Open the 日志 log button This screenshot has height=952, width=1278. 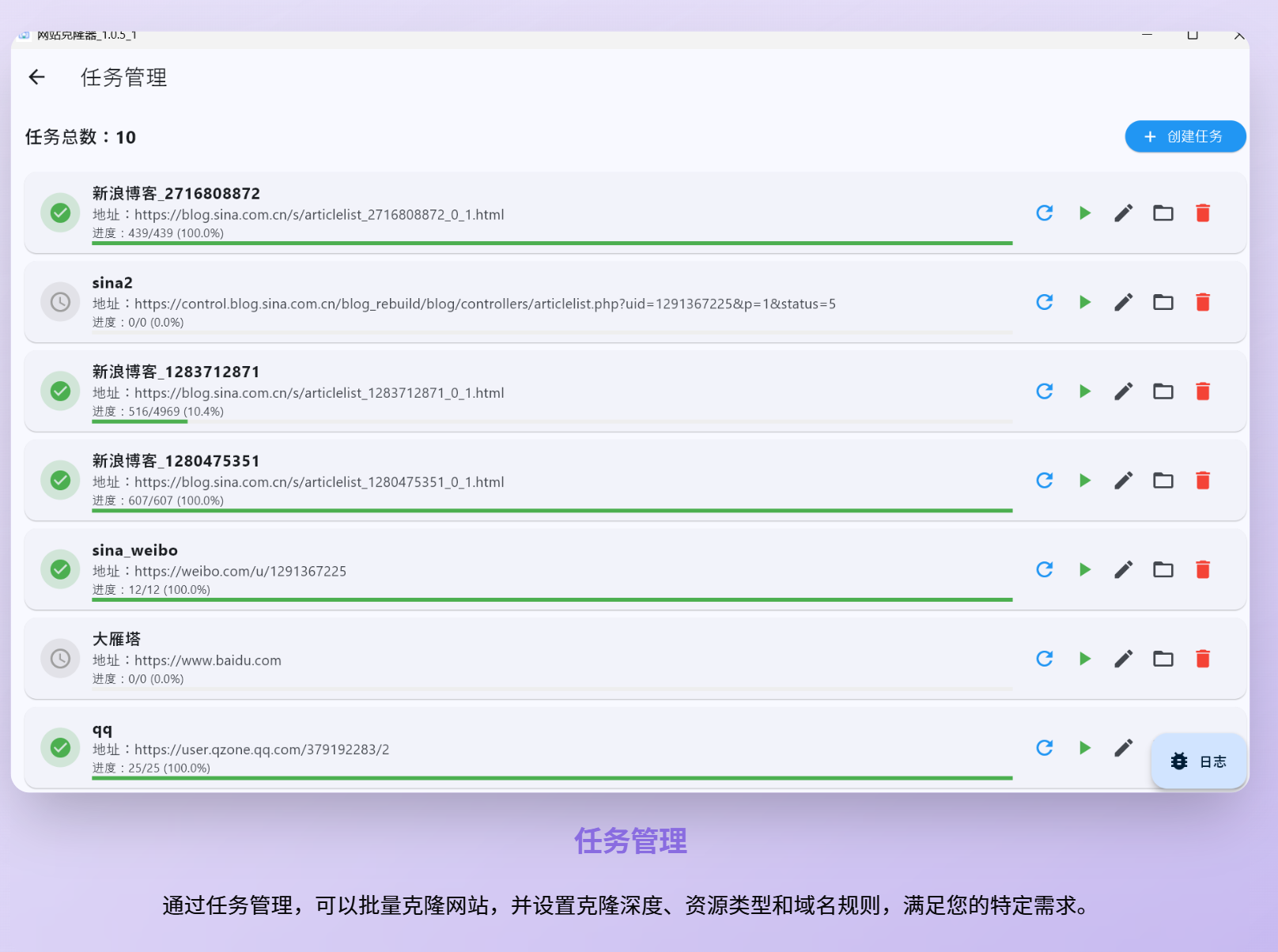coord(1199,761)
